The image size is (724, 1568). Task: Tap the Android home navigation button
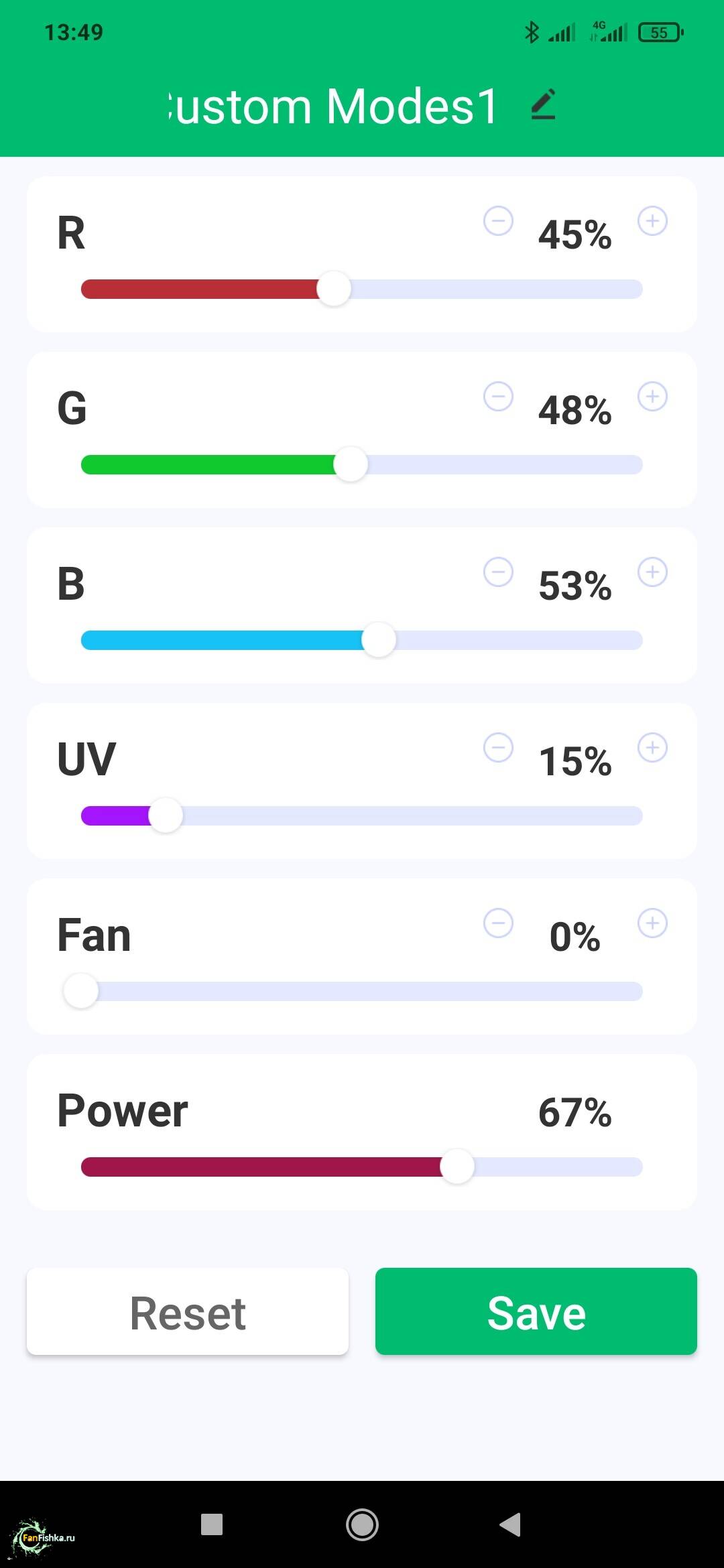coord(362,1524)
